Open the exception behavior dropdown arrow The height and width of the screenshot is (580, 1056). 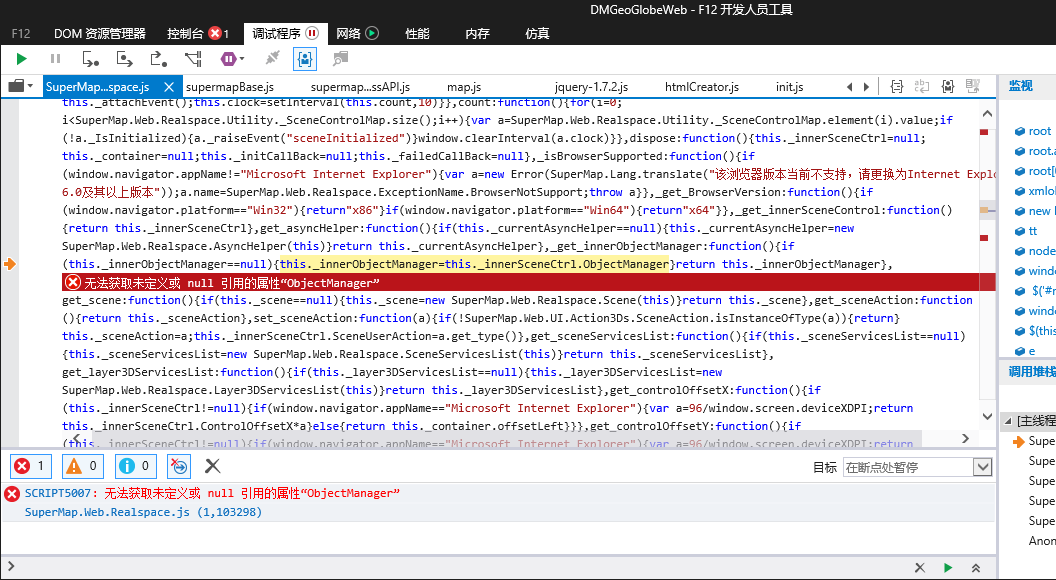pos(242,59)
